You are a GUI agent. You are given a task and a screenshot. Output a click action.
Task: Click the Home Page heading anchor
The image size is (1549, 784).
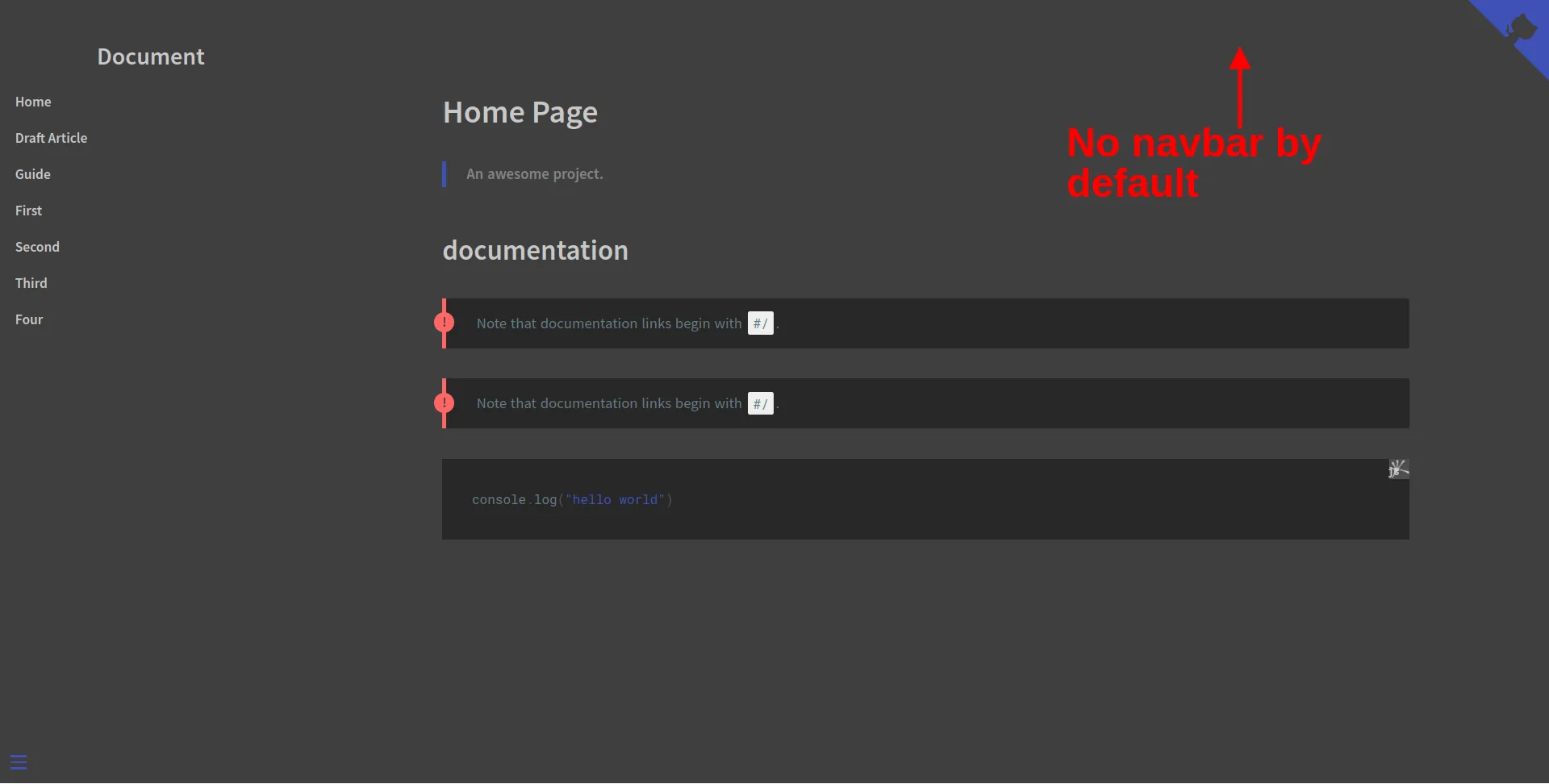(520, 112)
